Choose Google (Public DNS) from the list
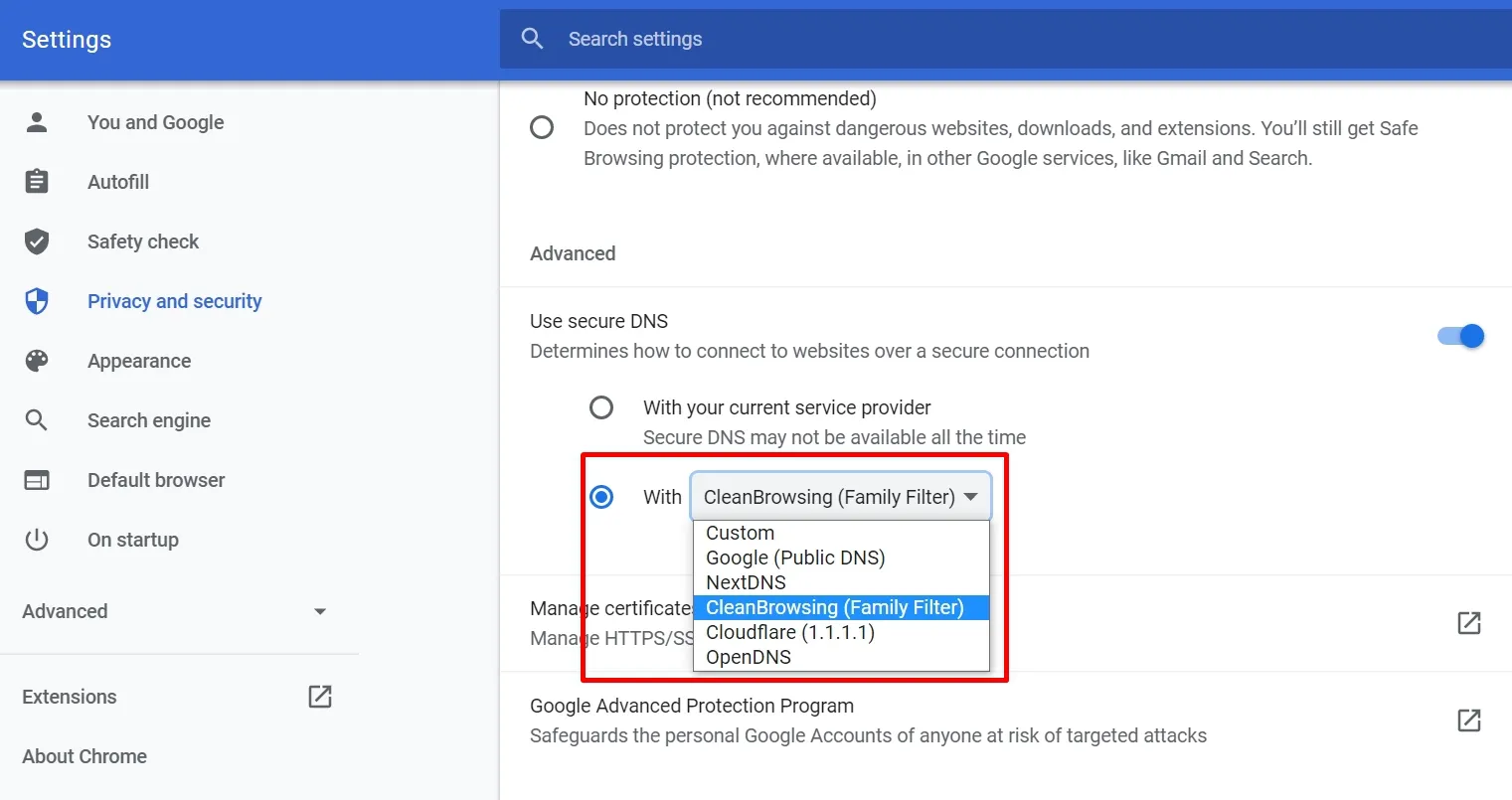This screenshot has width=1512, height=800. point(841,558)
